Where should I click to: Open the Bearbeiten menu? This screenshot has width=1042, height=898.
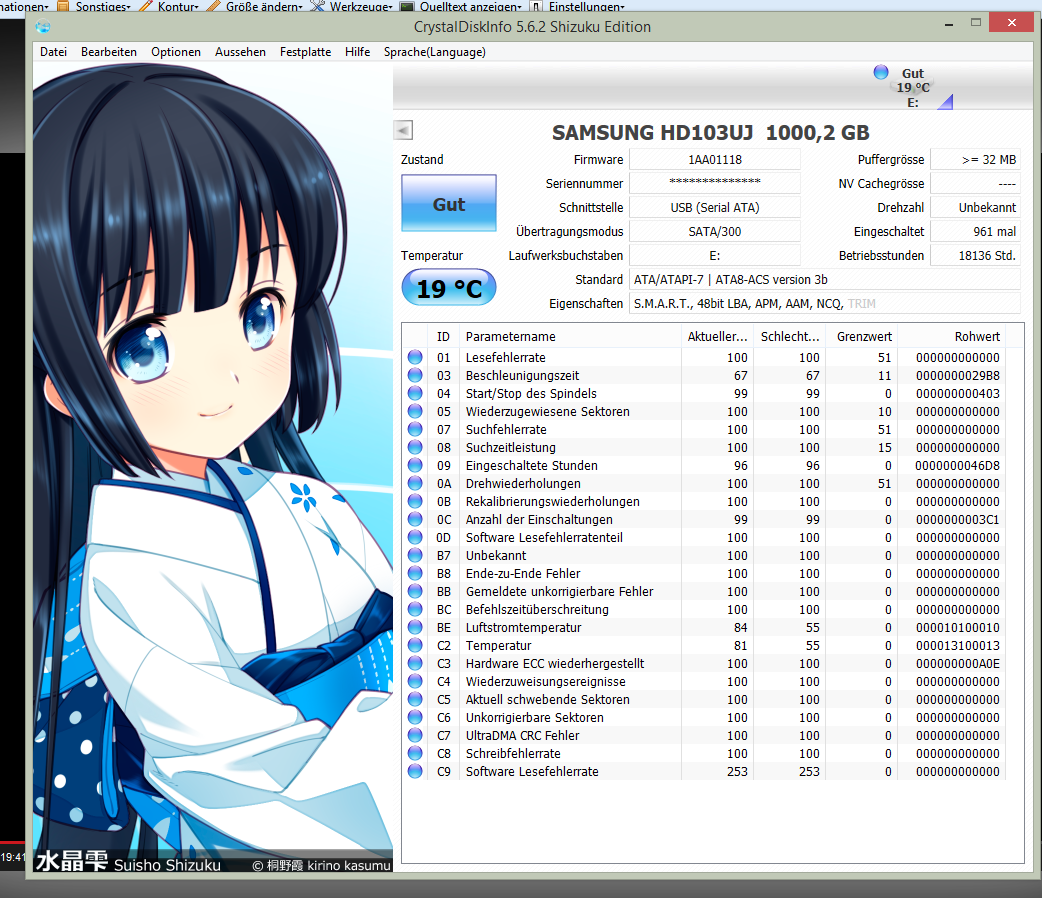click(x=109, y=52)
